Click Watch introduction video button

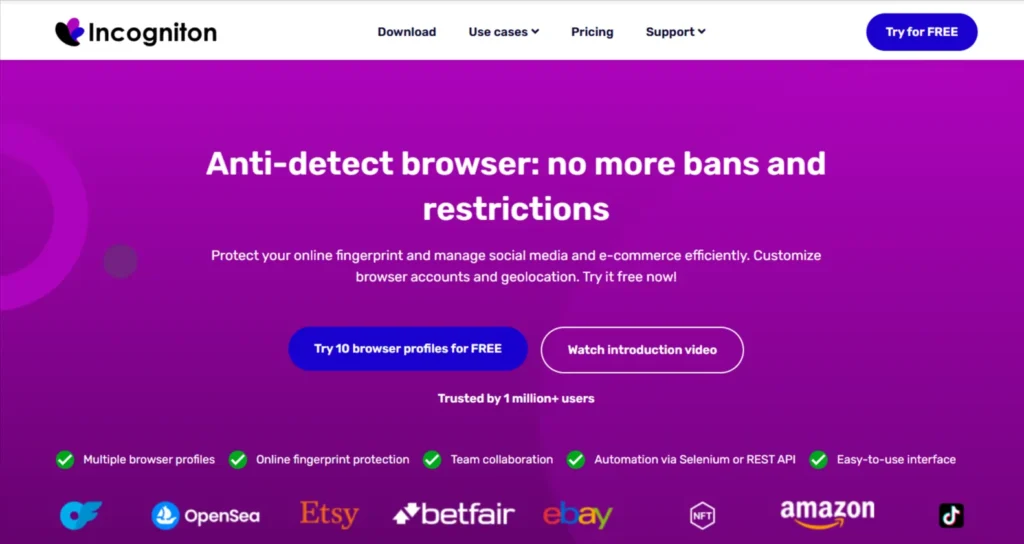tap(642, 350)
